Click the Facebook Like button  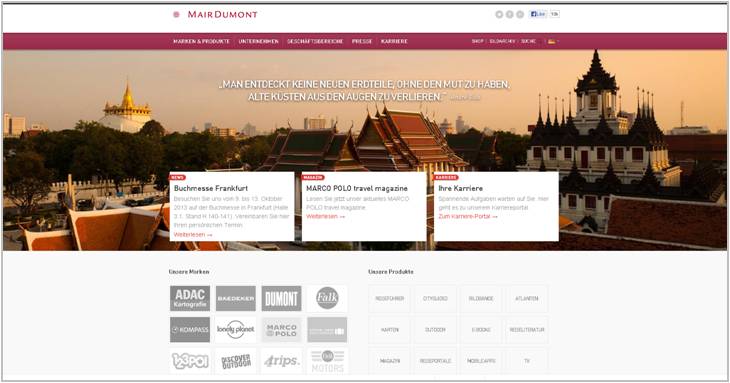pos(538,14)
